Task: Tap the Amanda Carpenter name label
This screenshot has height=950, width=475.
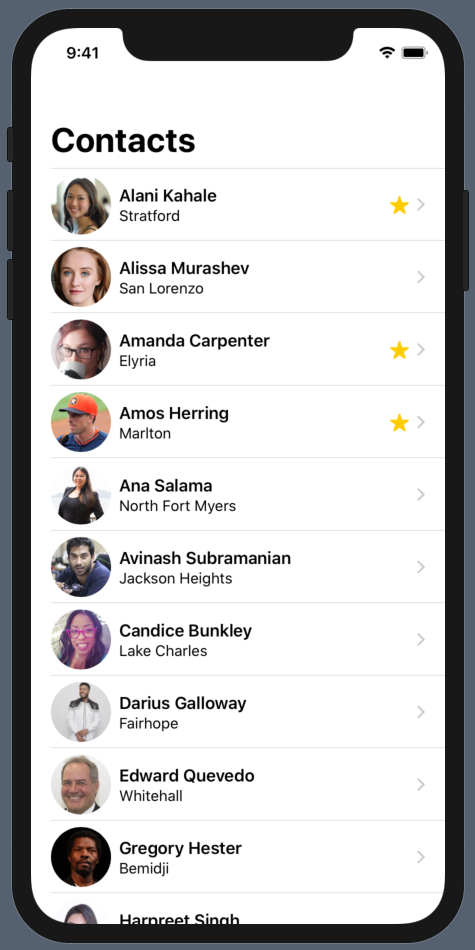Action: click(x=194, y=340)
